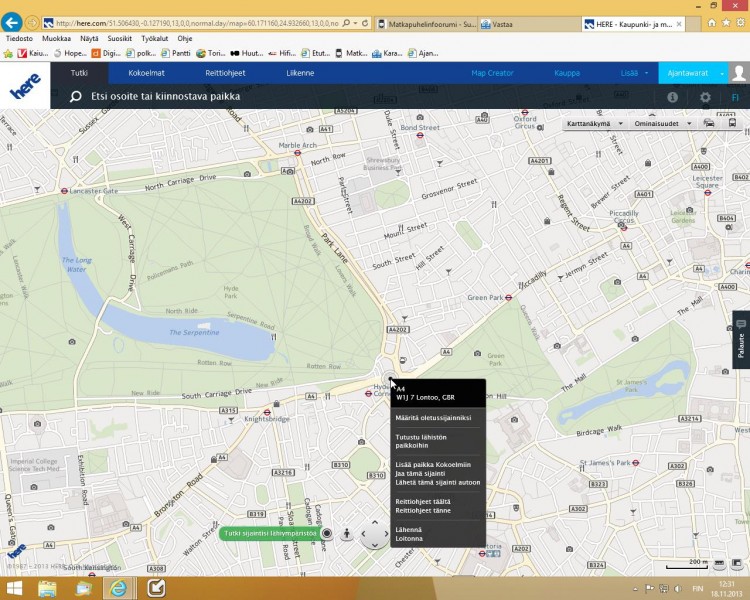Click the Kauppa link in the header
The width and height of the screenshot is (750, 600).
[567, 73]
